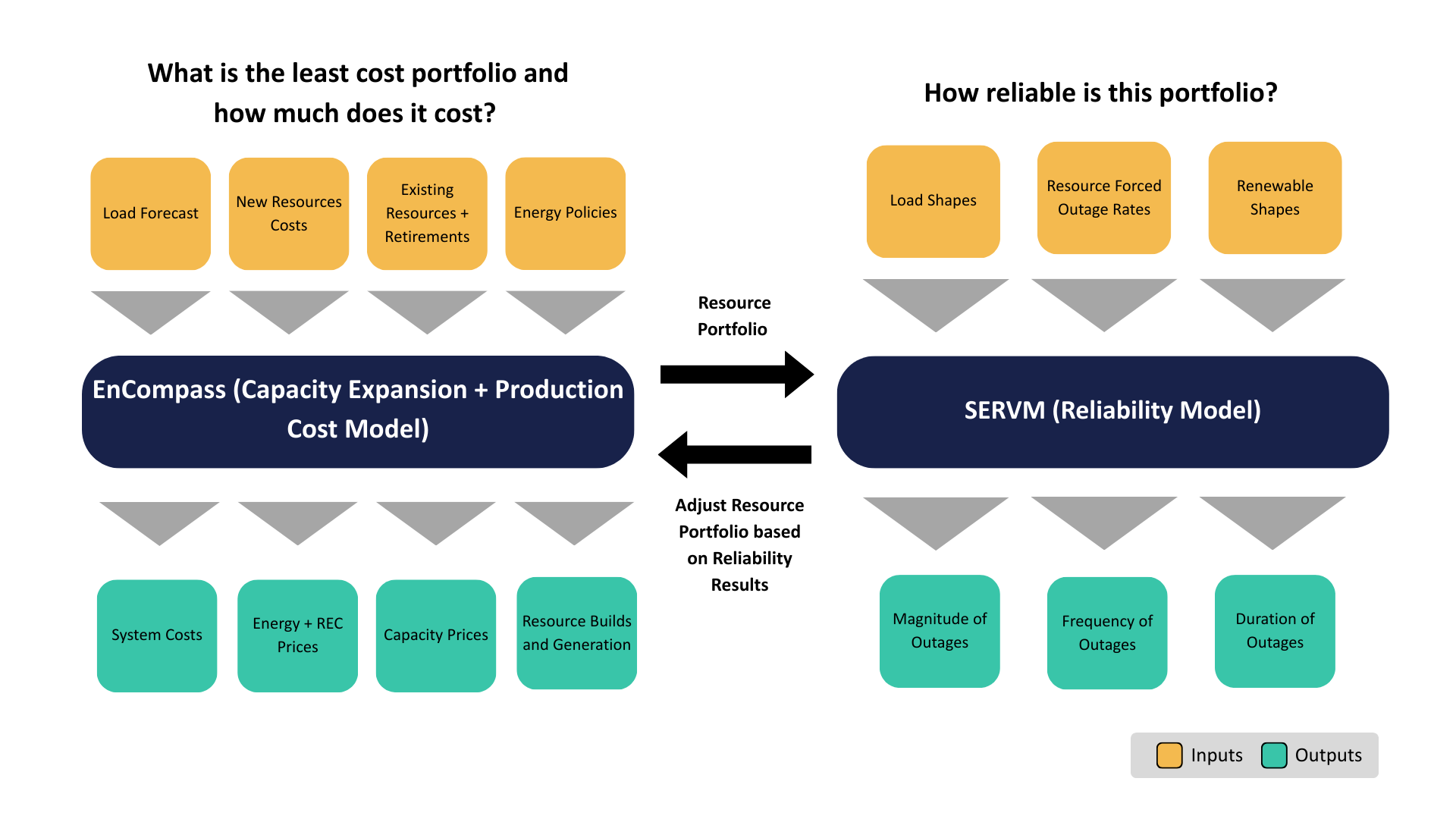The height and width of the screenshot is (819, 1456).
Task: Click gray triangle below Existing Resources + Retirements
Action: [x=427, y=309]
